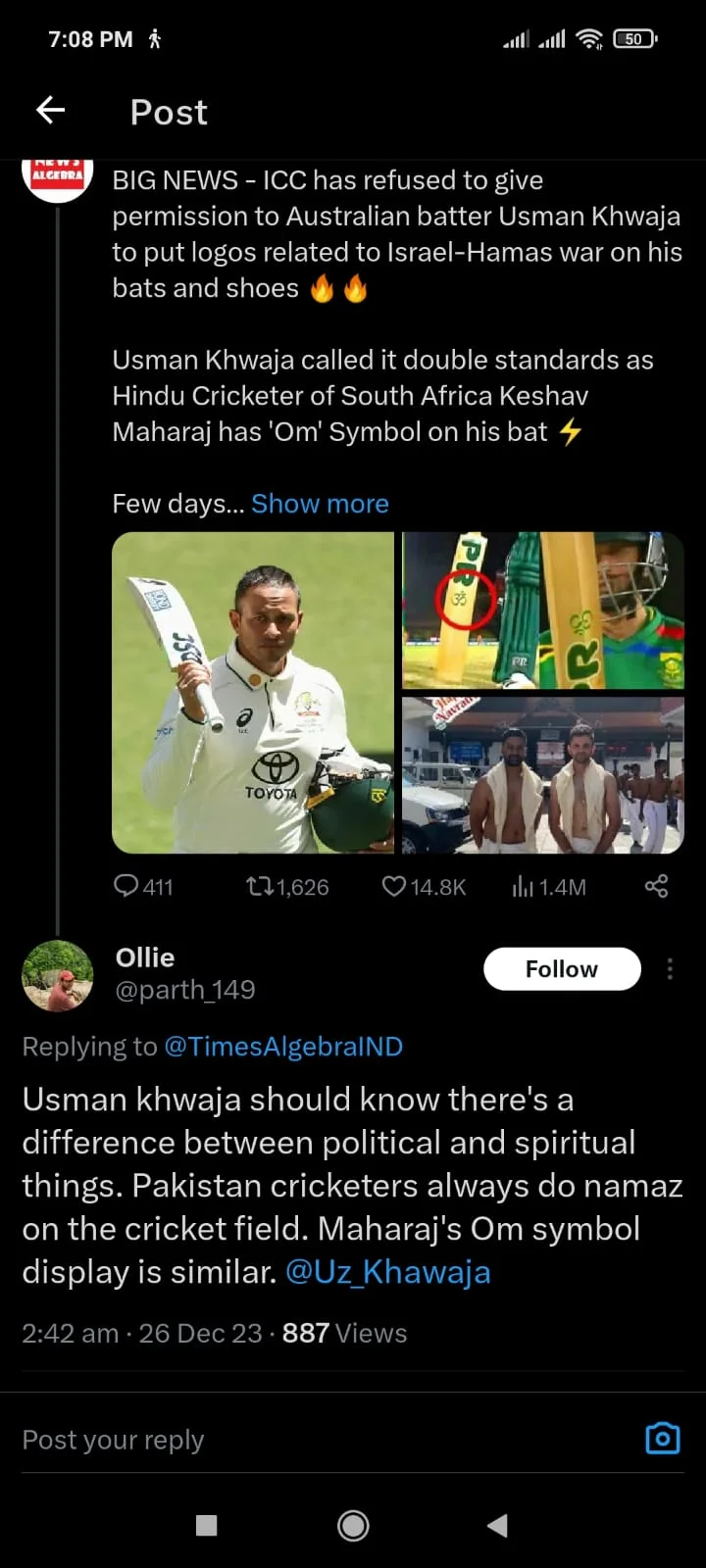Open the three-dot menu on Ollie's reply
The image size is (706, 1568).
[x=669, y=968]
